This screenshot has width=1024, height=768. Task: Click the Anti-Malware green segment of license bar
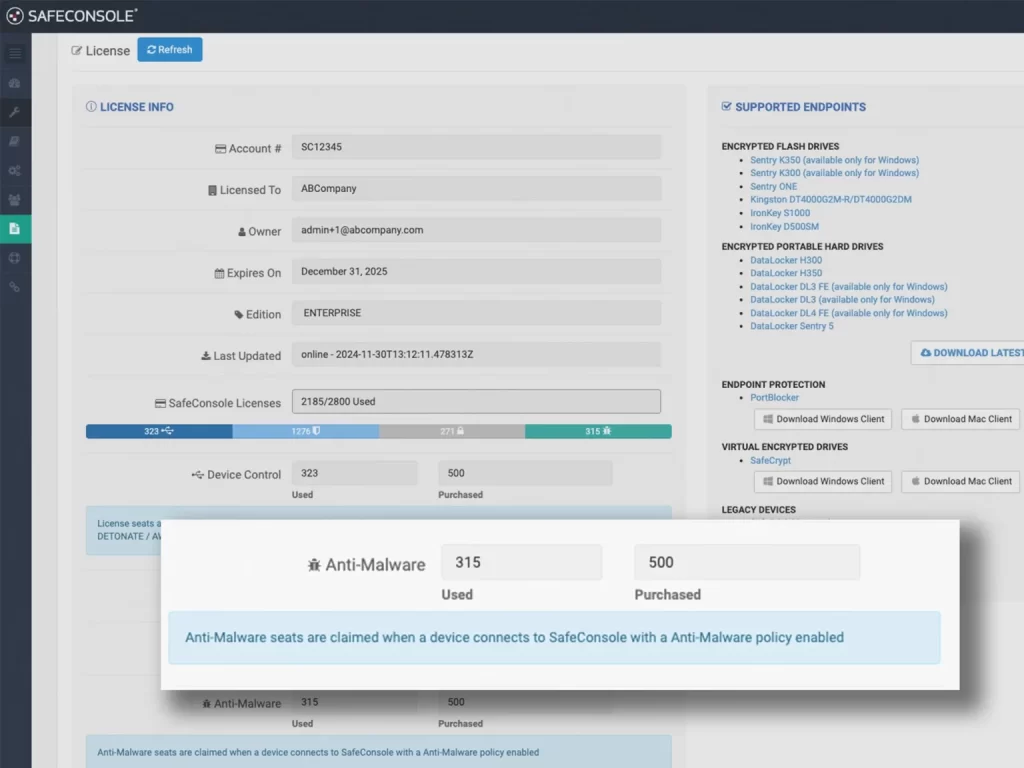pyautogui.click(x=598, y=431)
